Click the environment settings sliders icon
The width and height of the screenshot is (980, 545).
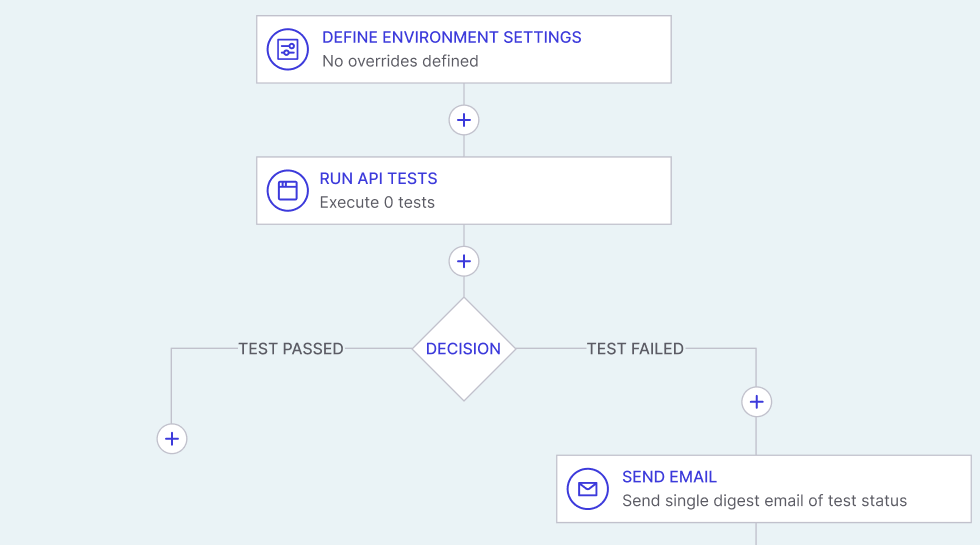288,49
